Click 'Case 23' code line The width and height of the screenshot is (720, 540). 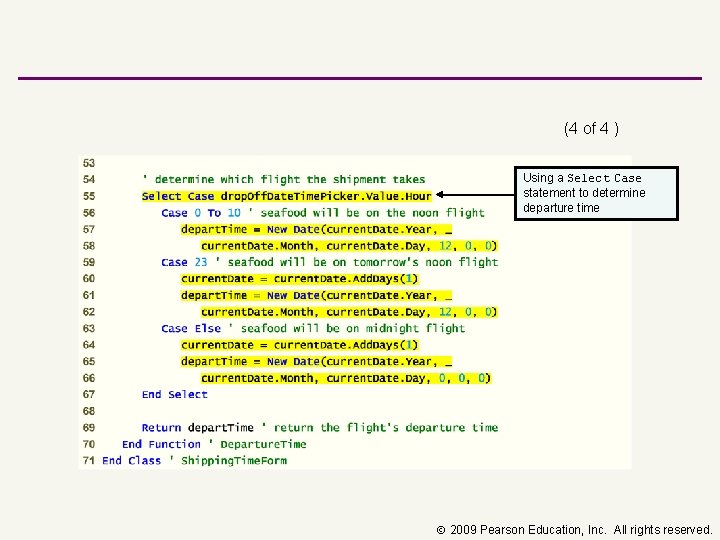(329, 262)
